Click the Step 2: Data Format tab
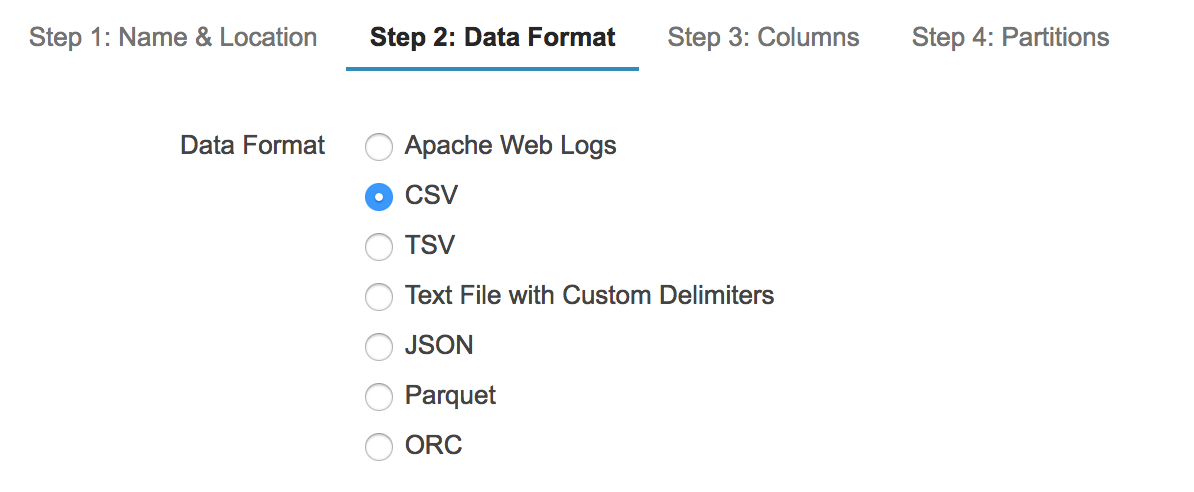This screenshot has width=1194, height=492. tap(492, 38)
